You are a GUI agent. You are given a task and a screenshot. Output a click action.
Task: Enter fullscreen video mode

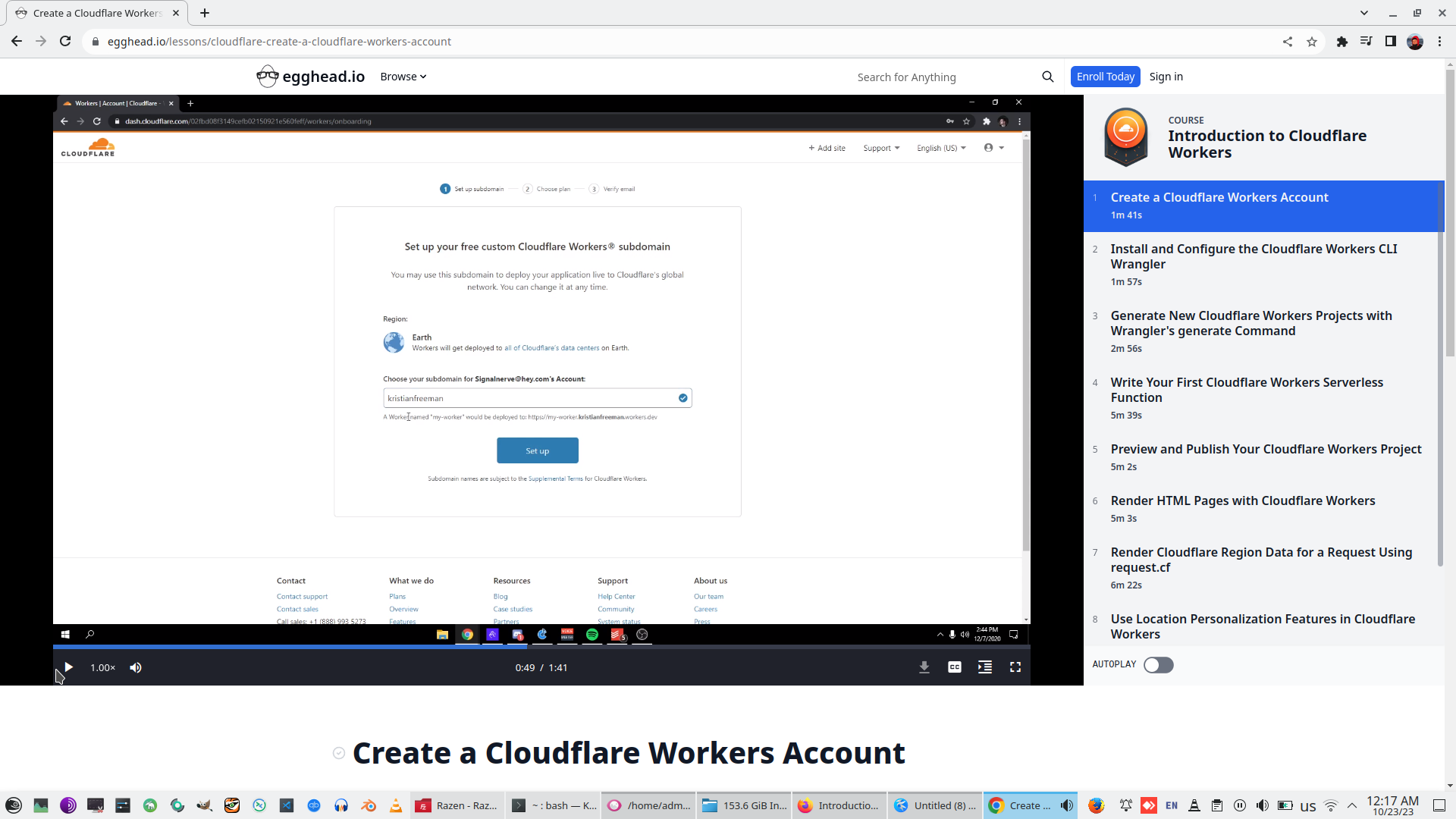[x=1015, y=667]
